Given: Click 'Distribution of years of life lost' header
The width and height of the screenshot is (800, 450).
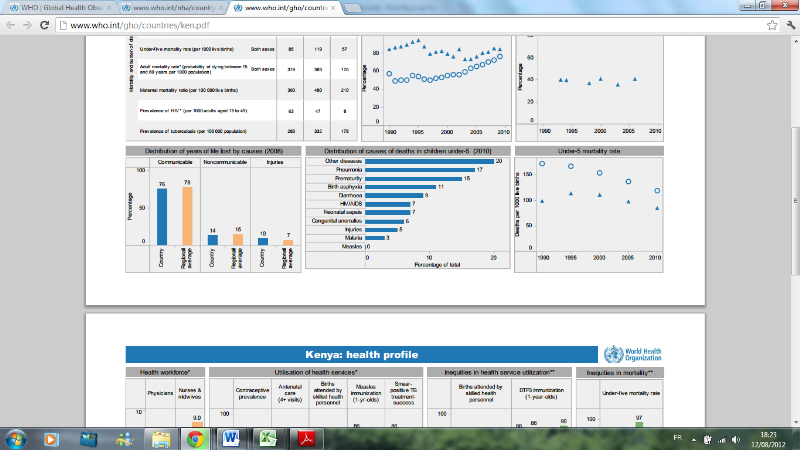Looking at the screenshot, I should tap(214, 151).
